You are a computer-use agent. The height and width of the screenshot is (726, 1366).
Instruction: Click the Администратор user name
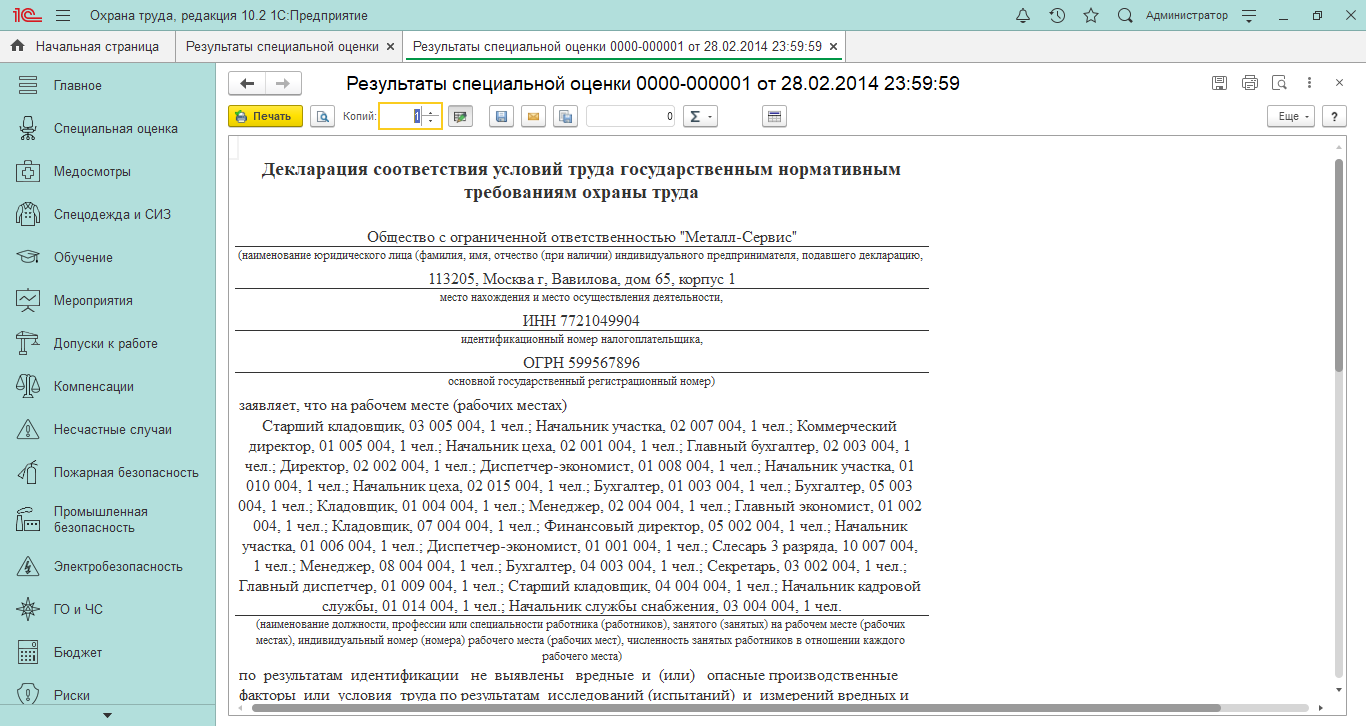[x=1186, y=16]
